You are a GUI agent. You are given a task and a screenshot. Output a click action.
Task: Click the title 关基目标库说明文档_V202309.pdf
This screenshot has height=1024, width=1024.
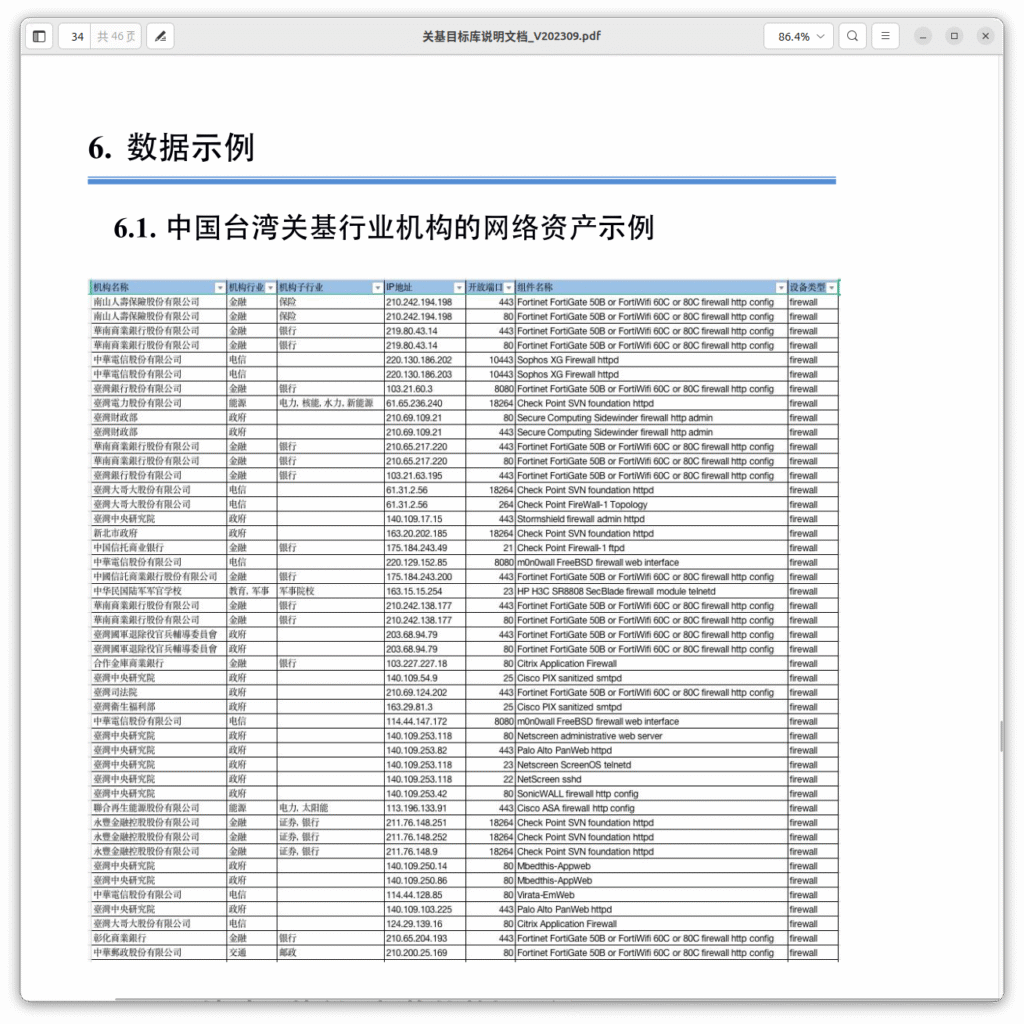pyautogui.click(x=511, y=37)
